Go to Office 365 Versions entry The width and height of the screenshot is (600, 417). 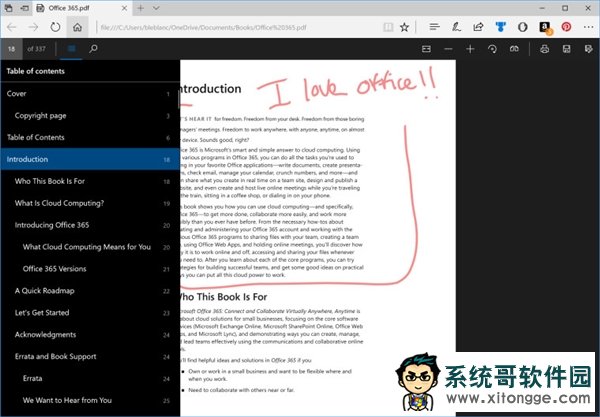(x=90, y=269)
